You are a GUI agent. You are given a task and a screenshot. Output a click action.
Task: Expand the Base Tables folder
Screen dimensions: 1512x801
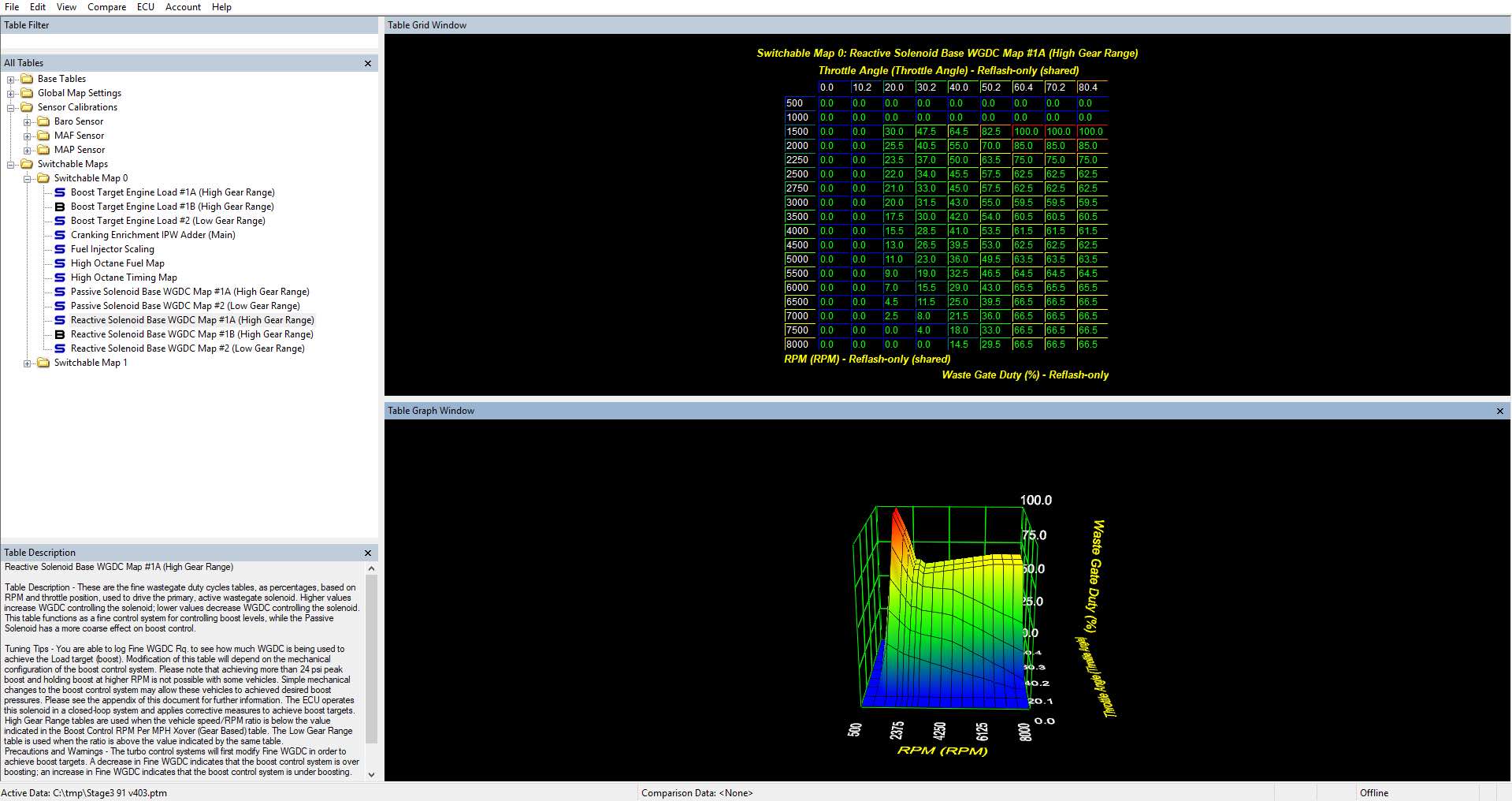pyautogui.click(x=11, y=79)
